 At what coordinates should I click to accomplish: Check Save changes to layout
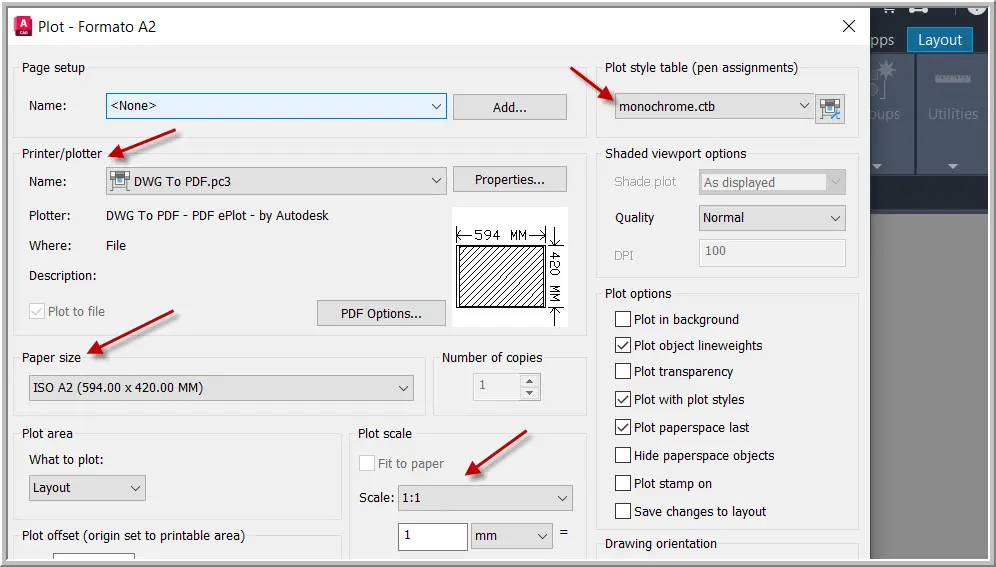[623, 511]
